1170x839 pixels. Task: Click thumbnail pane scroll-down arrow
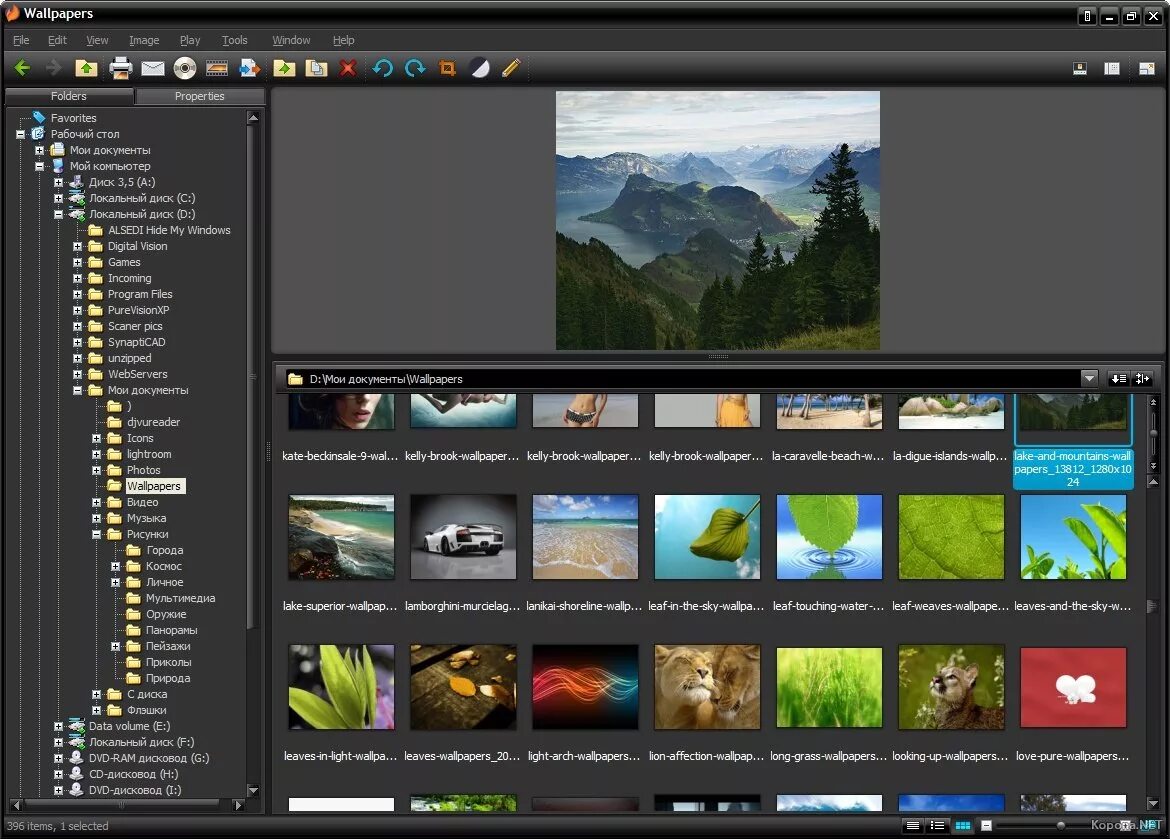click(x=1153, y=804)
